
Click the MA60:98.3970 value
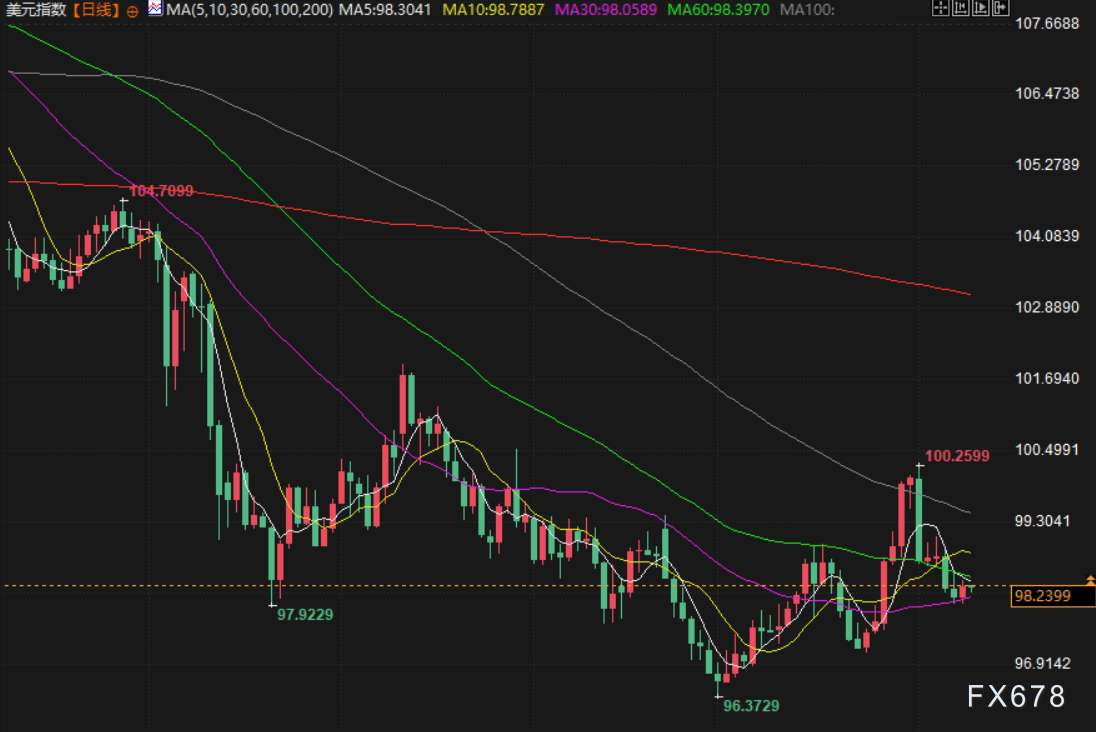(719, 10)
